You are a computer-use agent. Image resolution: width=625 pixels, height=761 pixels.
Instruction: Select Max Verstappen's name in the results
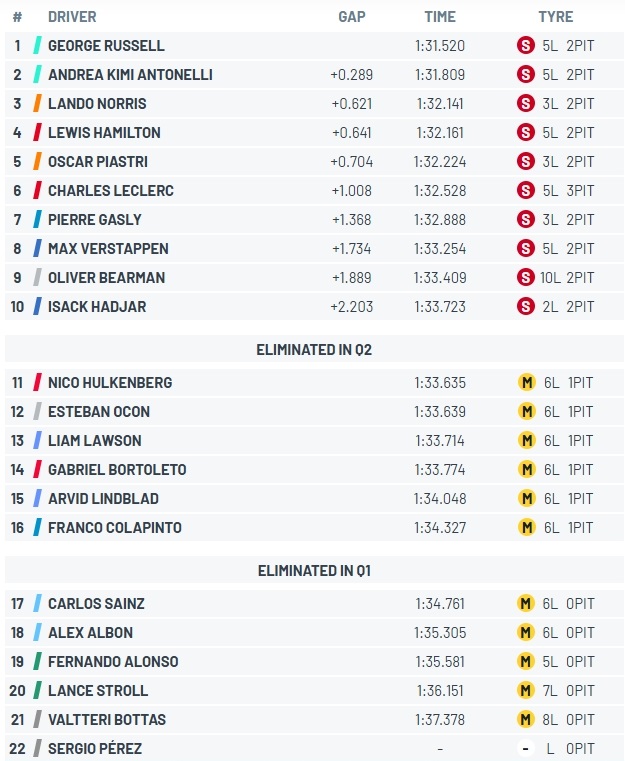(x=108, y=248)
